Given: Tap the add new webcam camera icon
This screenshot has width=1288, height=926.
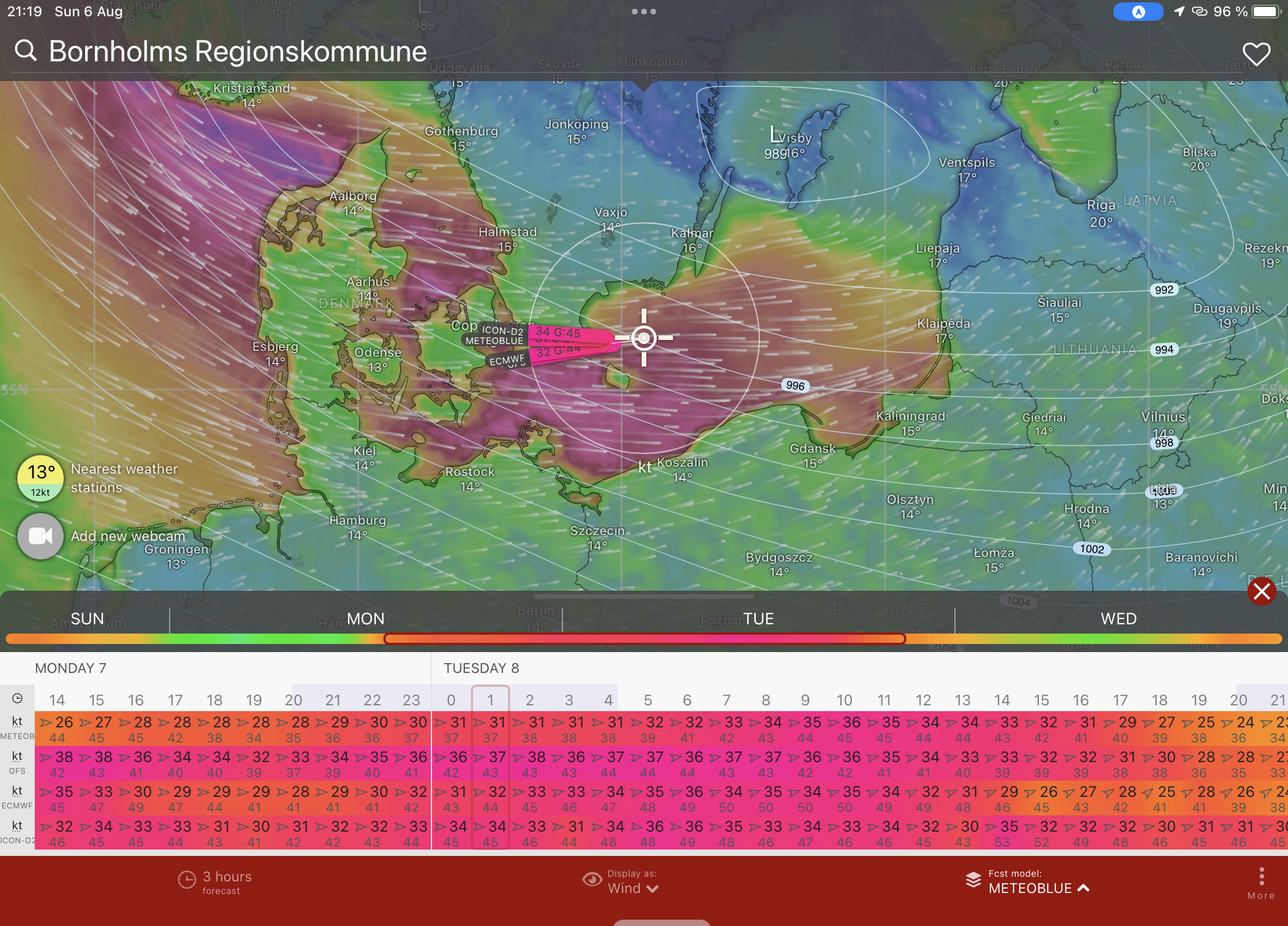Looking at the screenshot, I should click(41, 536).
